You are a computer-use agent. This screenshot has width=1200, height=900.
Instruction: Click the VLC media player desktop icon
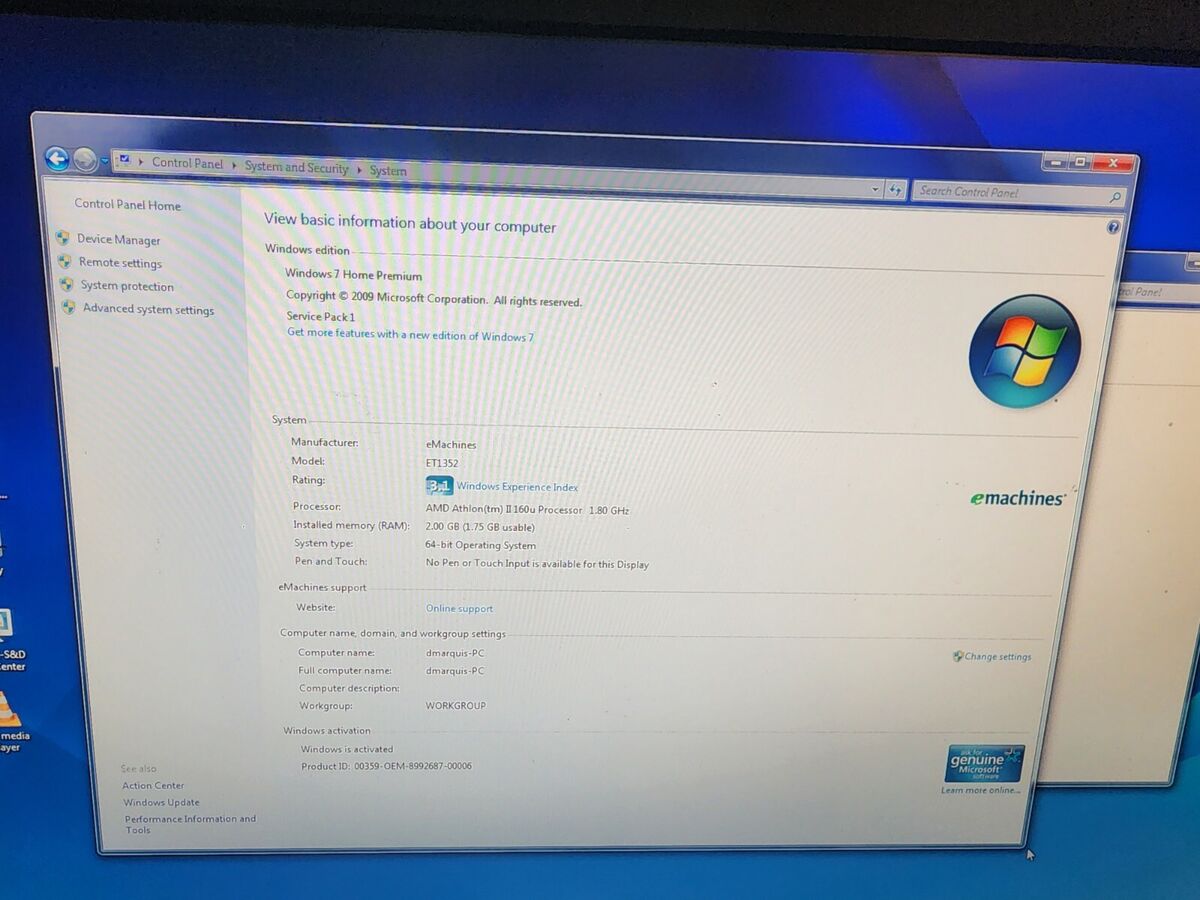[x=8, y=709]
